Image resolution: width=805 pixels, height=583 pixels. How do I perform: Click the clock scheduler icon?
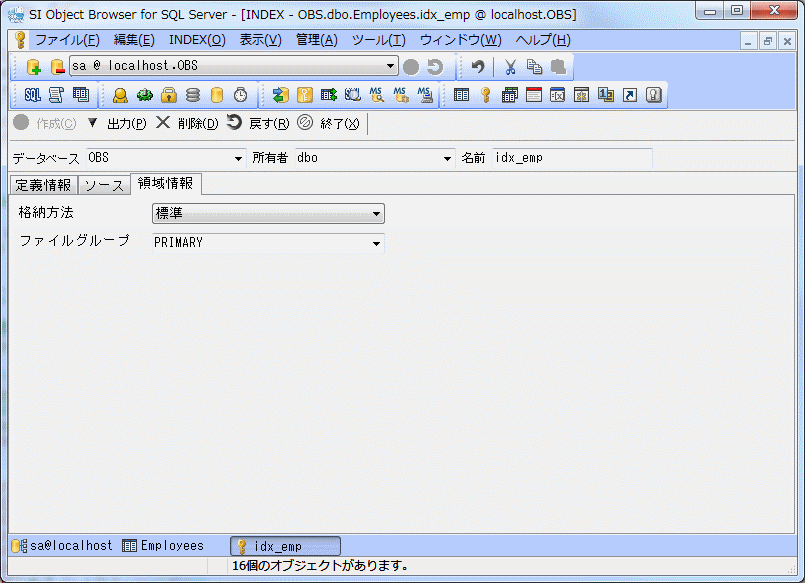tap(241, 95)
